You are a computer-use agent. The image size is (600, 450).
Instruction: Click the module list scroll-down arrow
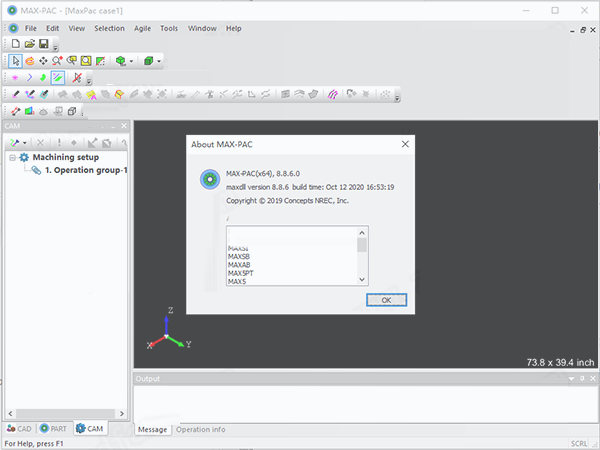tap(362, 279)
